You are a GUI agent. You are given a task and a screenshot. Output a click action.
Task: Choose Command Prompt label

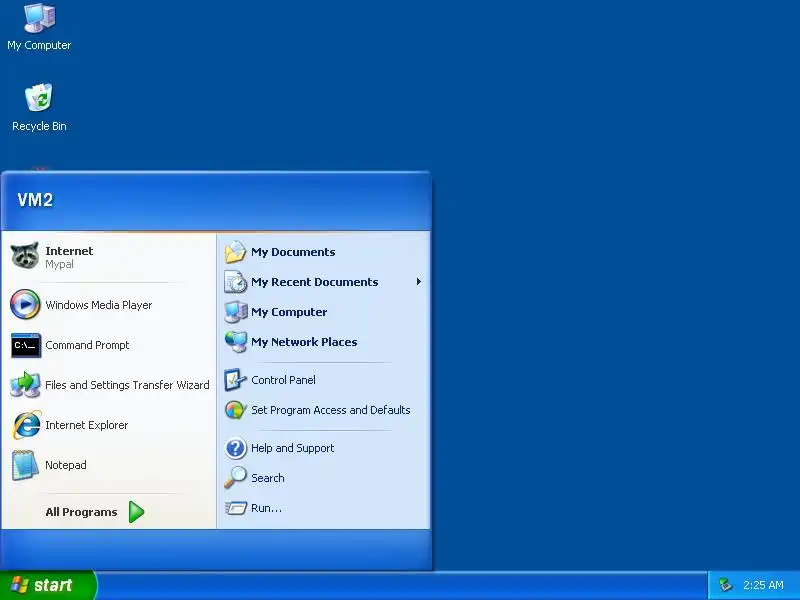87,345
